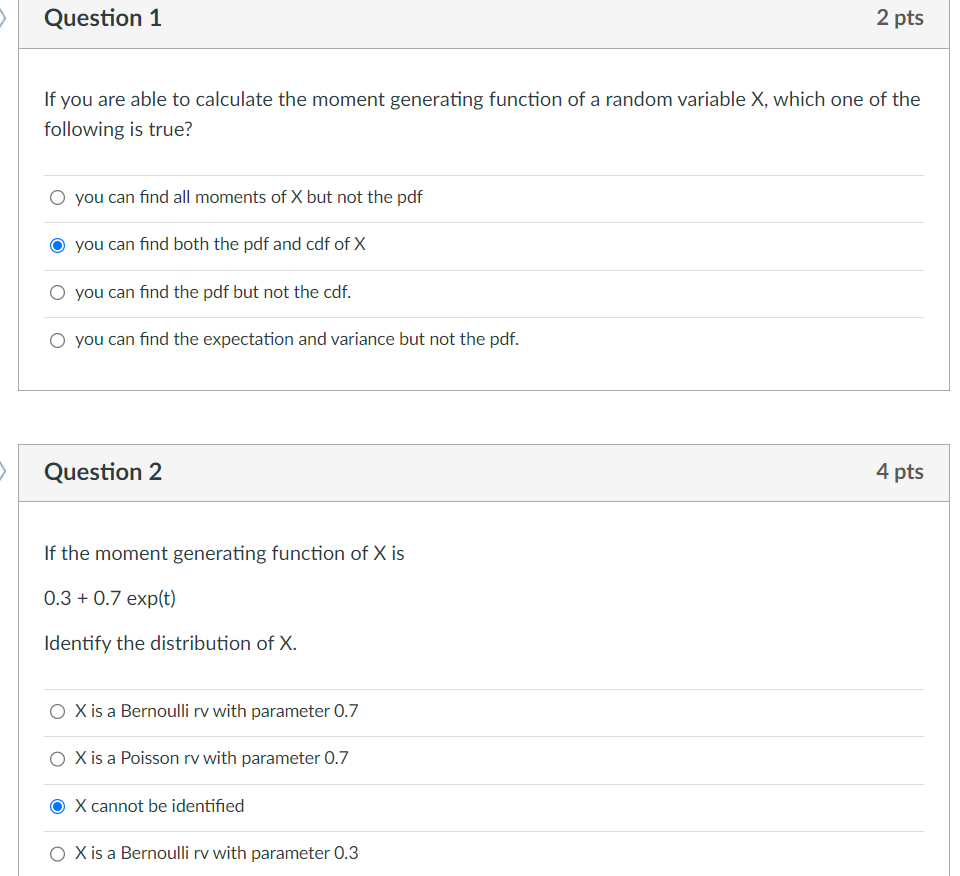960x876 pixels.
Task: Click the "2 pts" label on Question 1
Action: pos(900,17)
